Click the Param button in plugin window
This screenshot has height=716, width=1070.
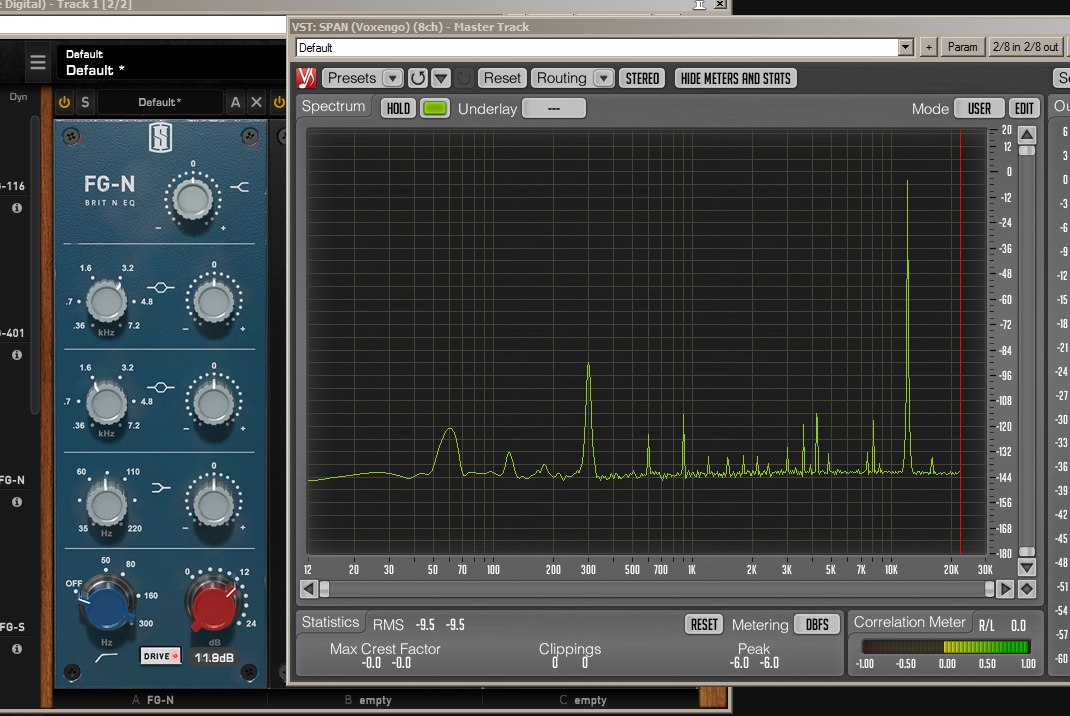(x=962, y=47)
